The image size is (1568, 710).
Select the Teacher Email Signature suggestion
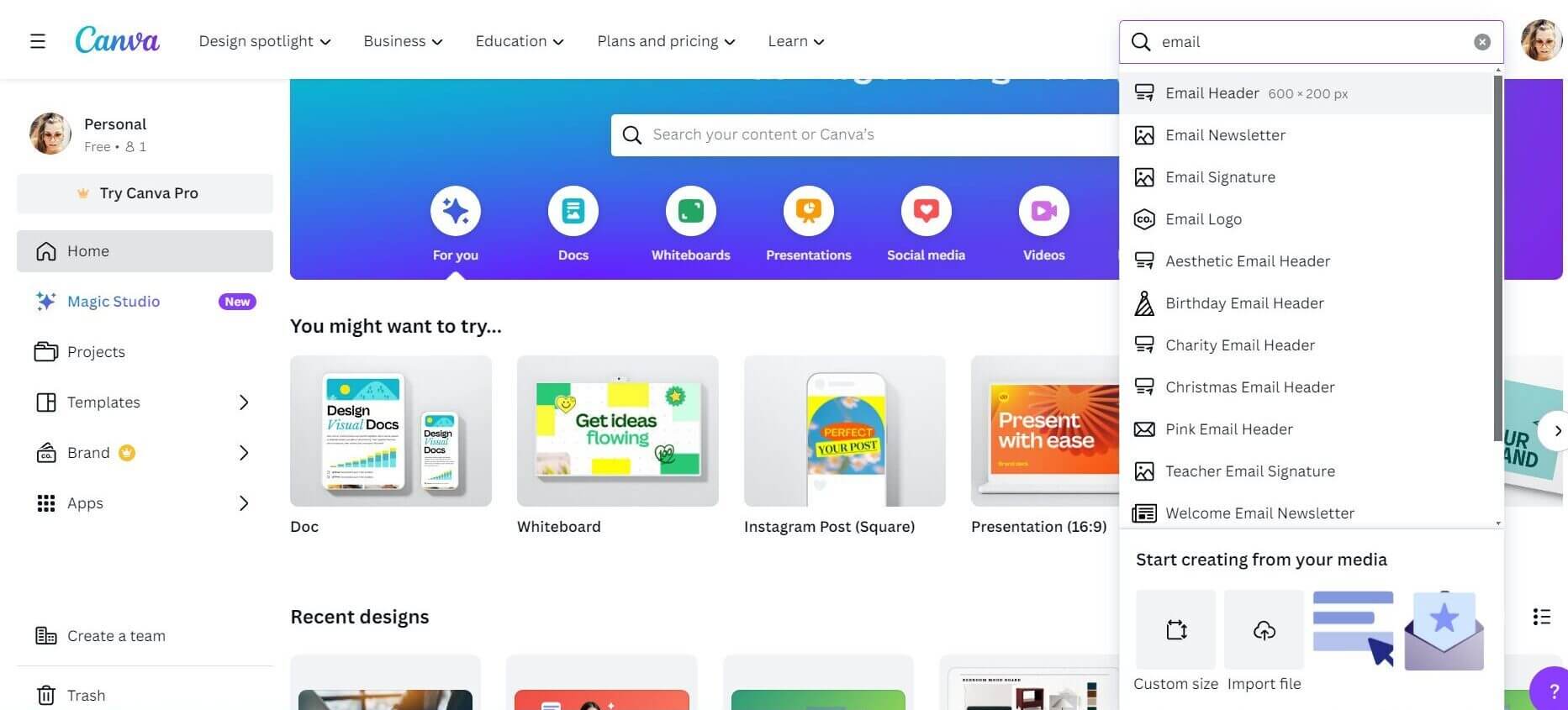pyautogui.click(x=1307, y=471)
